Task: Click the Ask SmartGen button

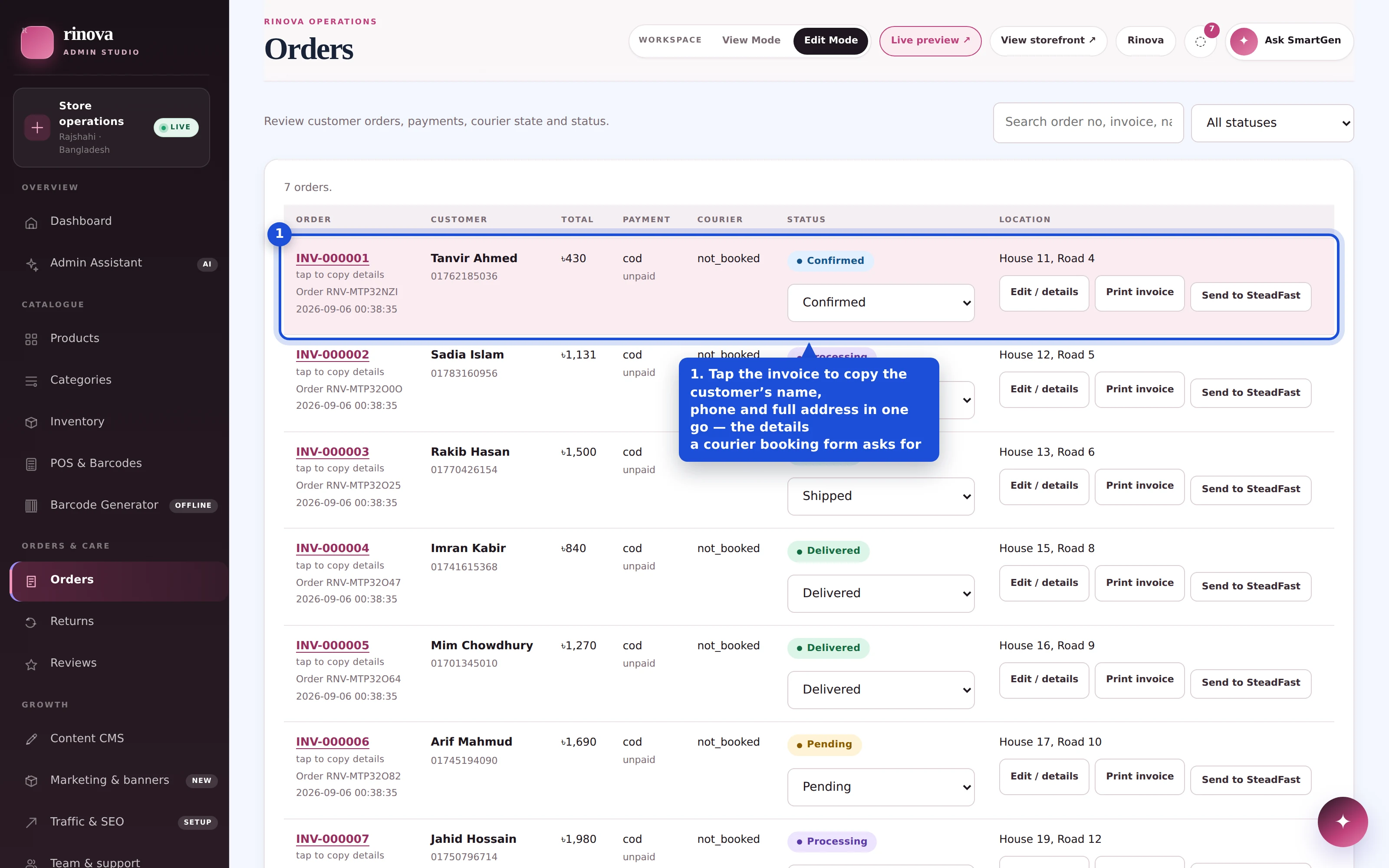Action: coord(1289,41)
